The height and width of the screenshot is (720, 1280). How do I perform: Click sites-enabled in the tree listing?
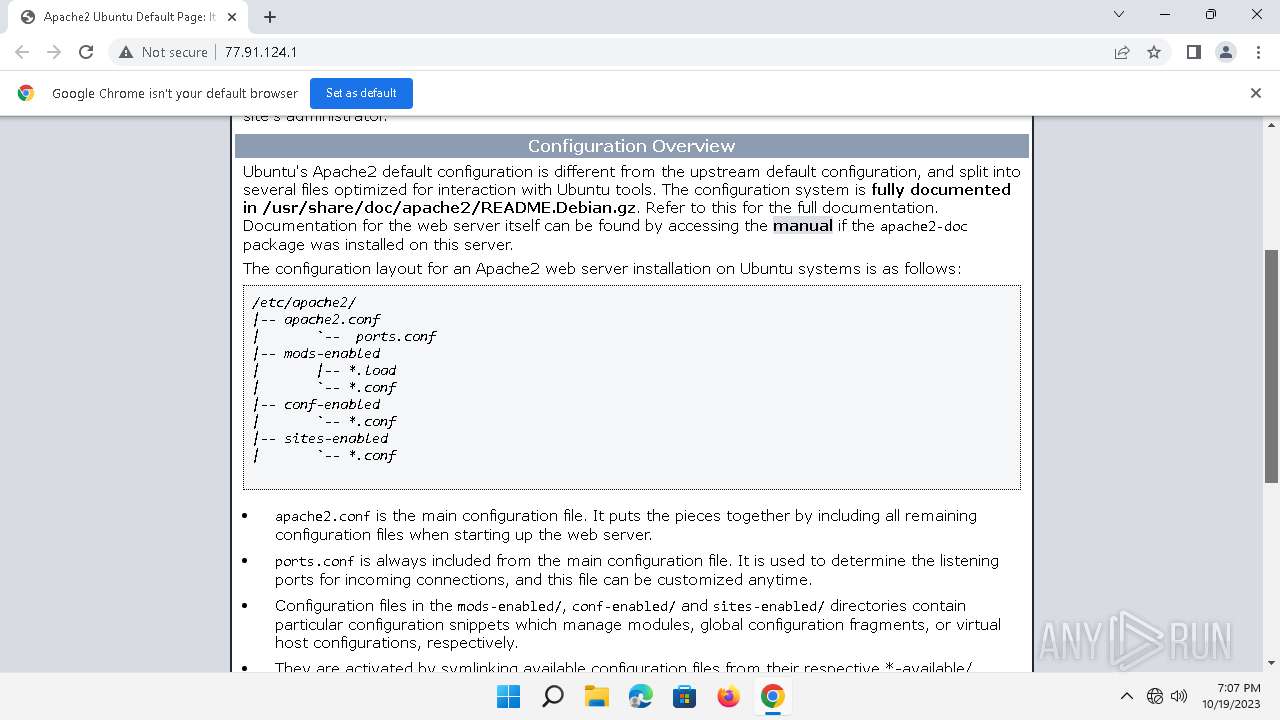336,438
